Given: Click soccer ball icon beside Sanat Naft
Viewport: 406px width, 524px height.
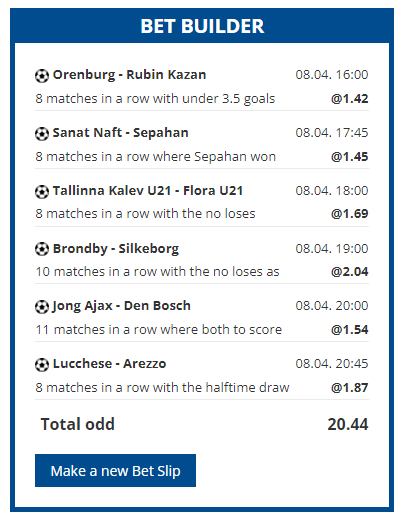Looking at the screenshot, I should click(42, 134).
